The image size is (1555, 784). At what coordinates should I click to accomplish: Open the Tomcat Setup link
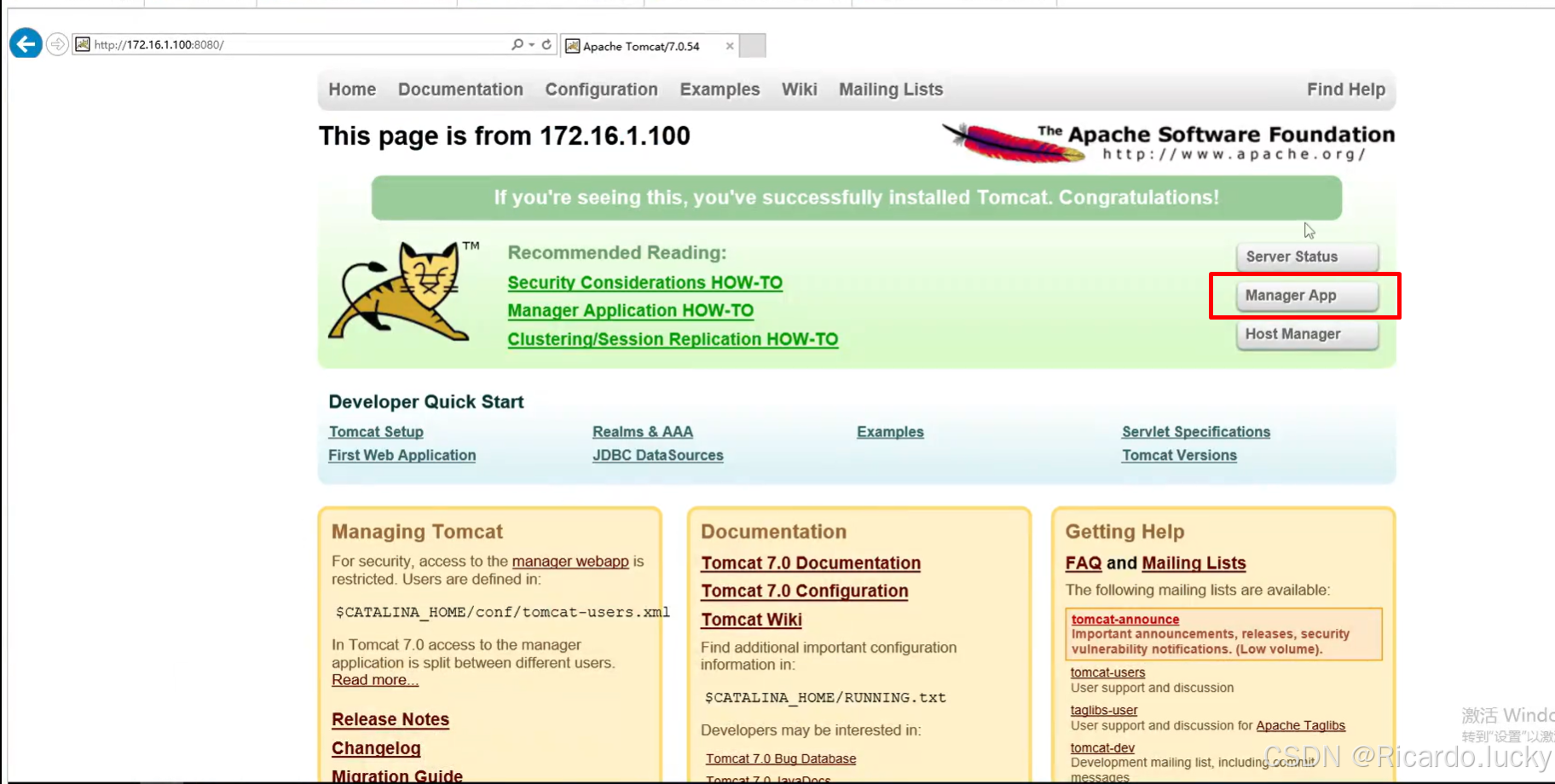pyautogui.click(x=376, y=432)
